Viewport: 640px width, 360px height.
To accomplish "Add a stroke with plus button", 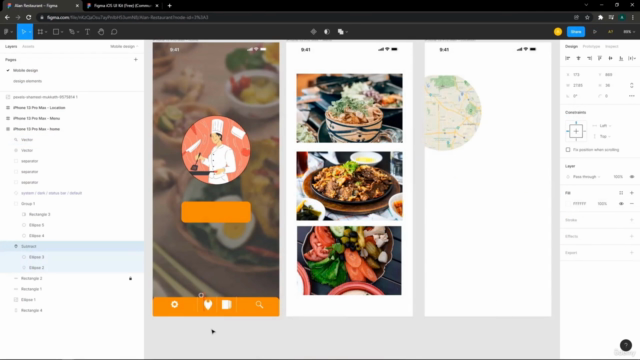I will 632,220.
